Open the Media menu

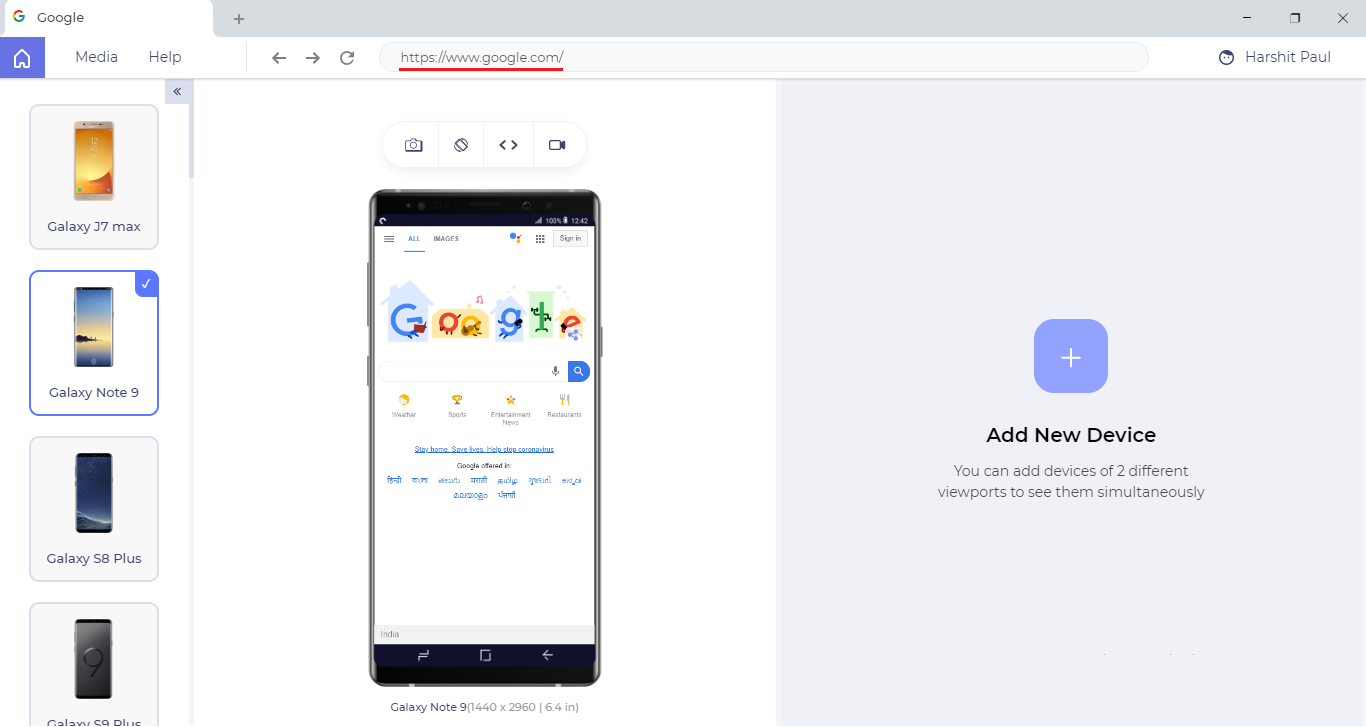coord(96,57)
